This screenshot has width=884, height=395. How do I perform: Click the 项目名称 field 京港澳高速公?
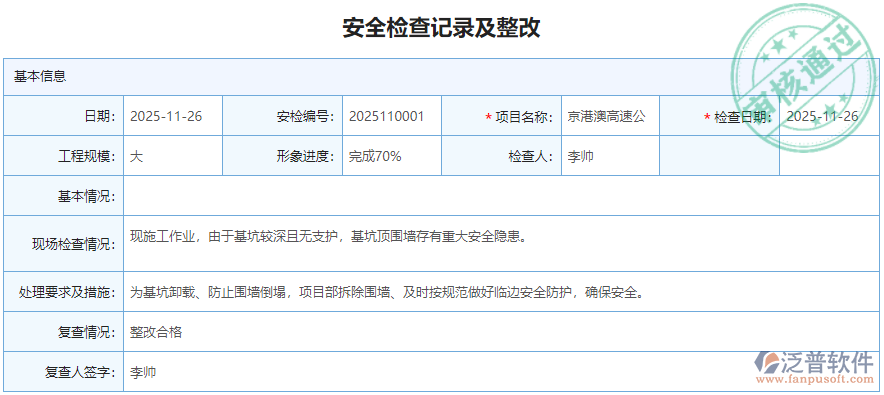tap(610, 116)
